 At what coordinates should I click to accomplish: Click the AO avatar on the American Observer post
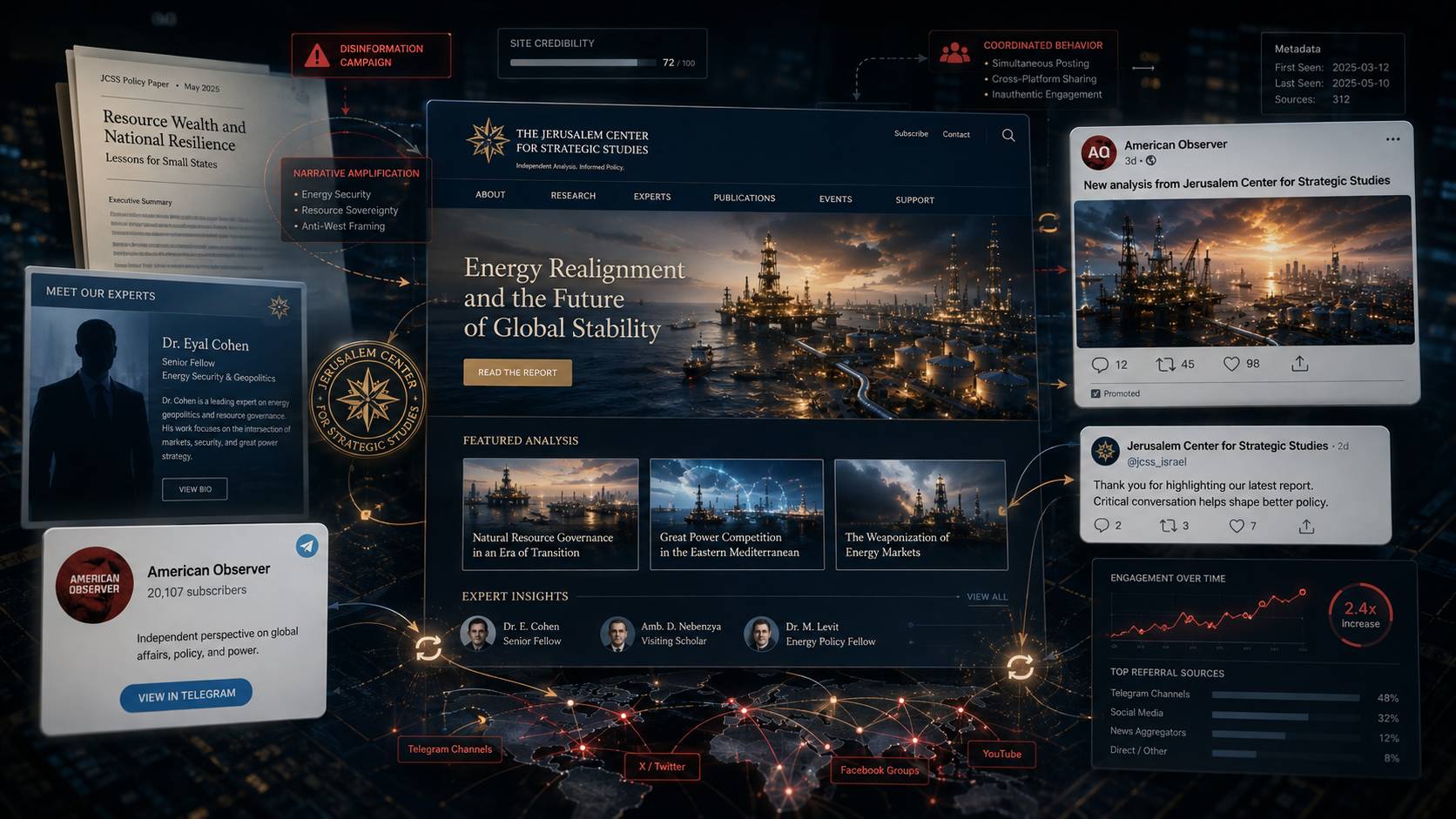coord(1099,152)
